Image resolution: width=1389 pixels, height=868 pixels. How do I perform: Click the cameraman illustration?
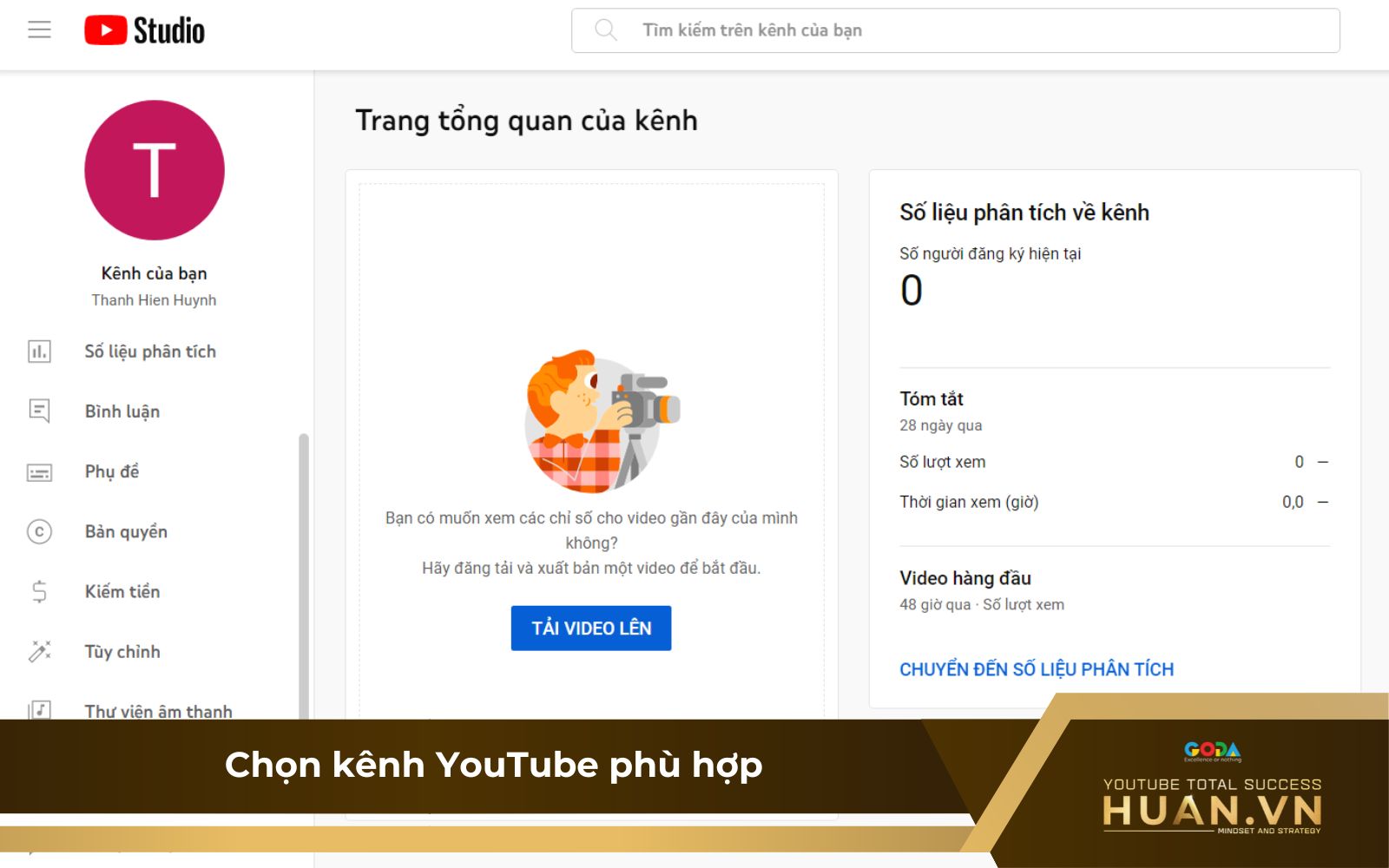click(601, 422)
